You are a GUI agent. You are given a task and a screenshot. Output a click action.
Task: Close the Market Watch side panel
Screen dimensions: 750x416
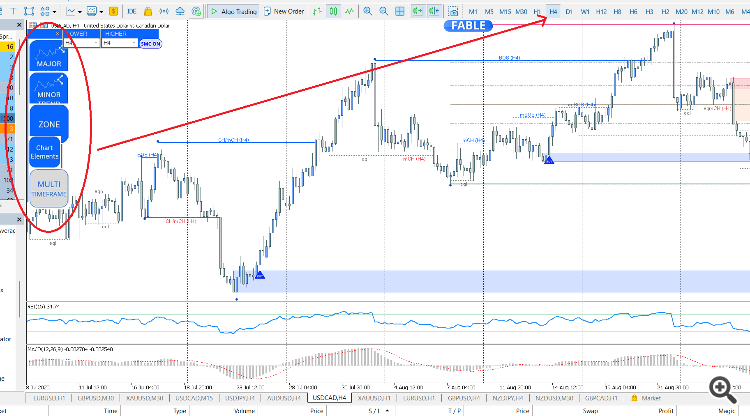[x=19, y=25]
